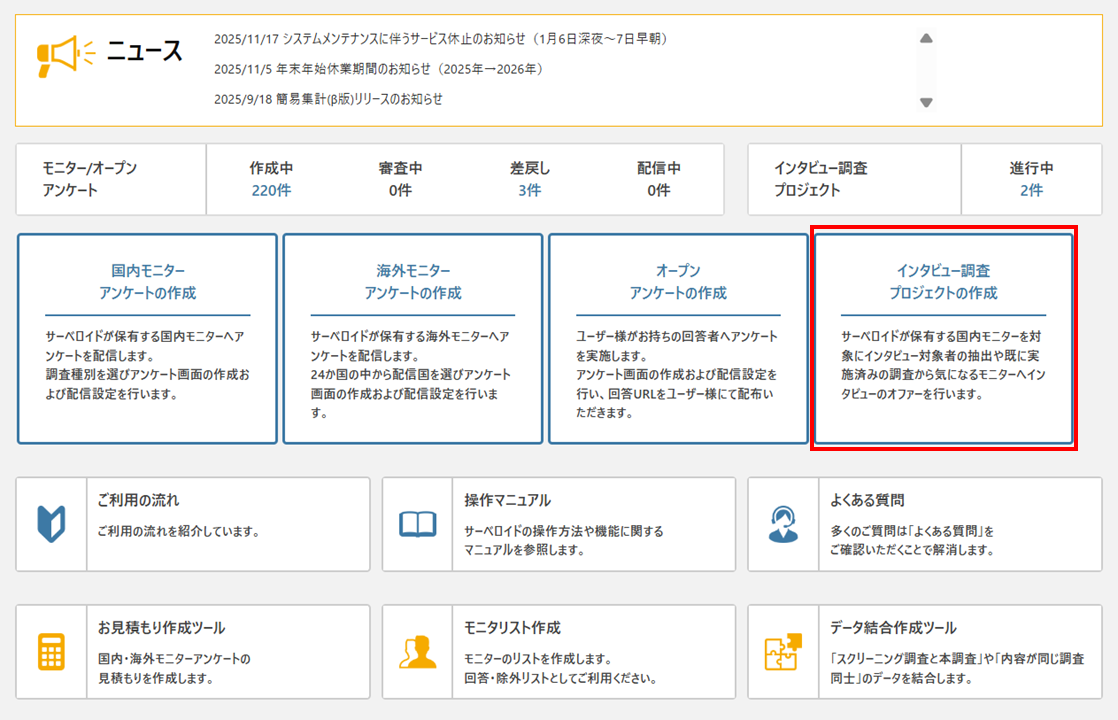Open the 簡易集計(β版) release news item
Image resolution: width=1118 pixels, height=720 pixels.
pos(328,99)
